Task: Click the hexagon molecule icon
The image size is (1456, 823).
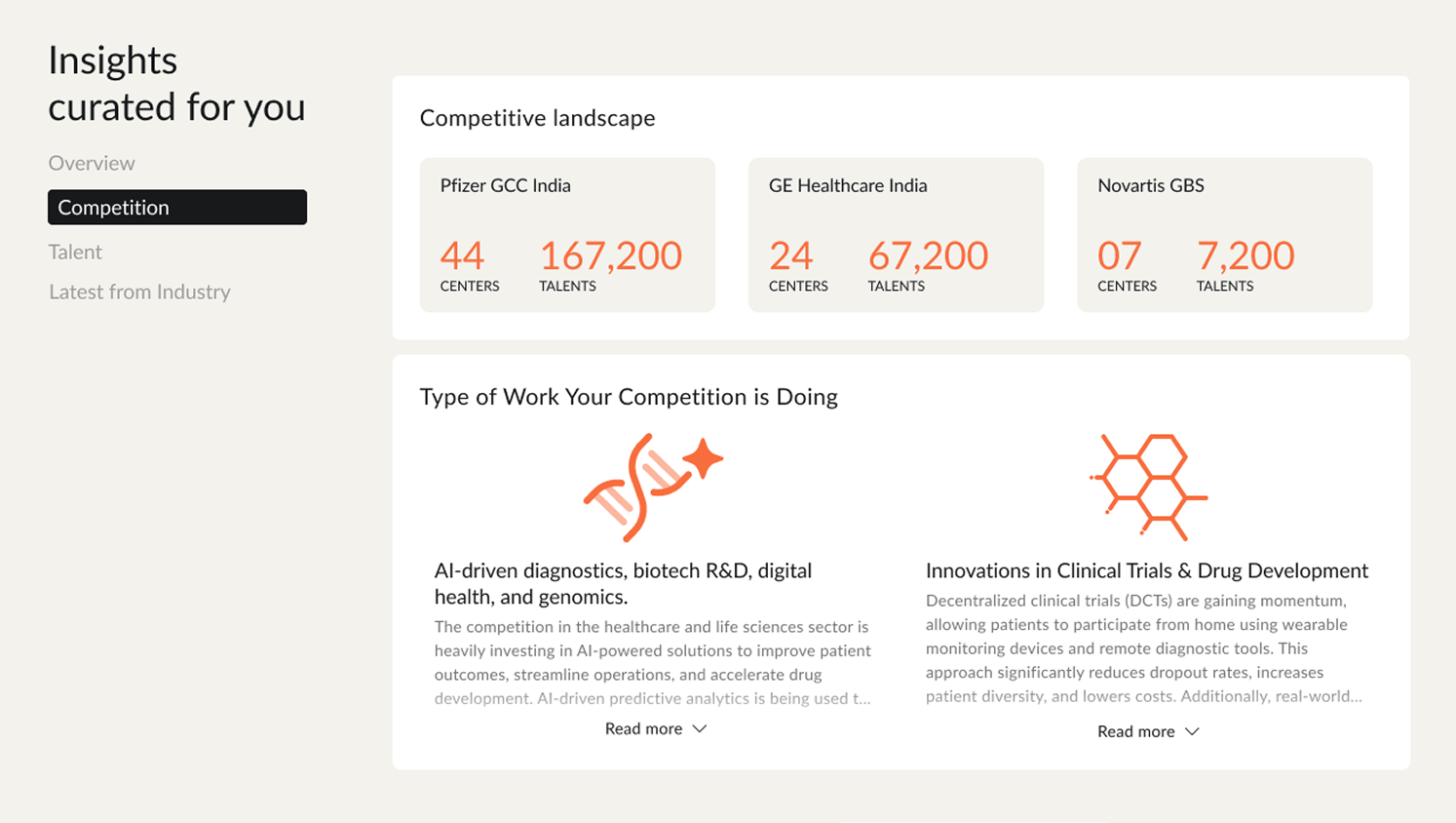Action: (1148, 487)
